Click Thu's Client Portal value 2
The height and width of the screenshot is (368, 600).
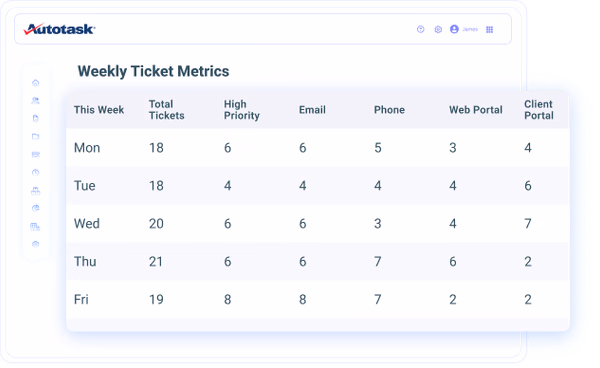(528, 261)
